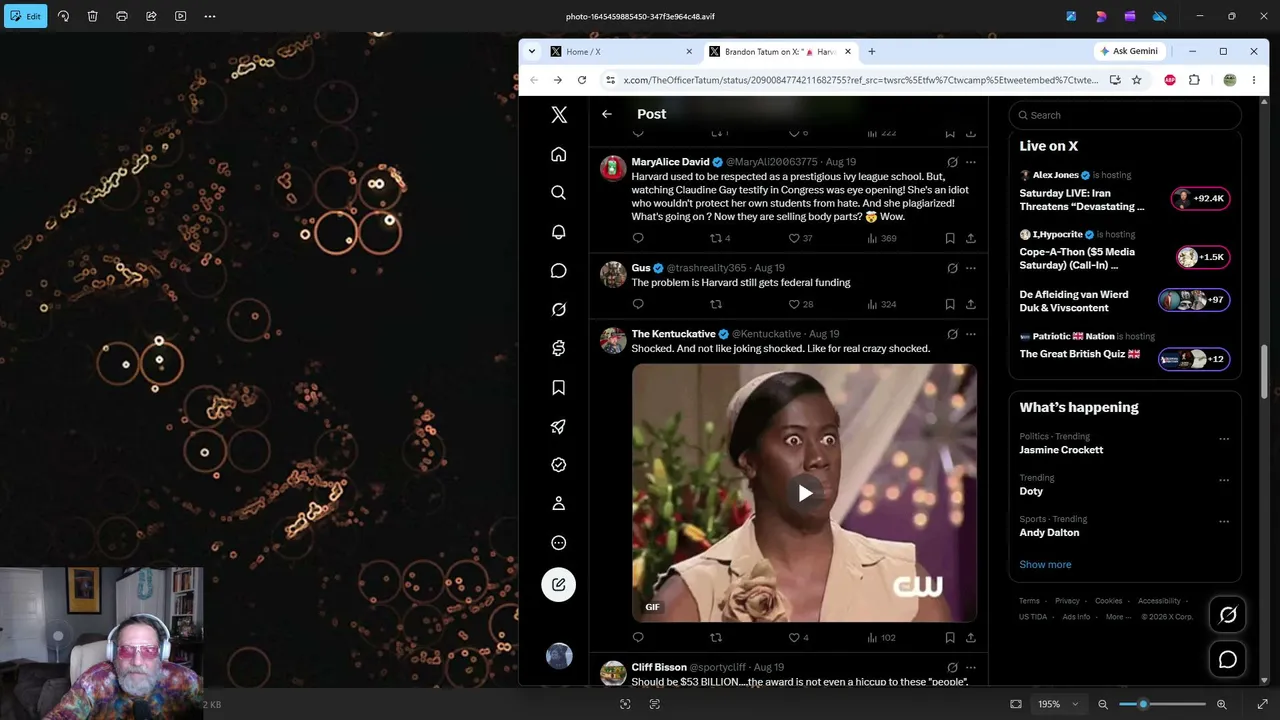The width and height of the screenshot is (1280, 720).
Task: Rotate the image in the Photos toolbar
Action: [x=63, y=16]
